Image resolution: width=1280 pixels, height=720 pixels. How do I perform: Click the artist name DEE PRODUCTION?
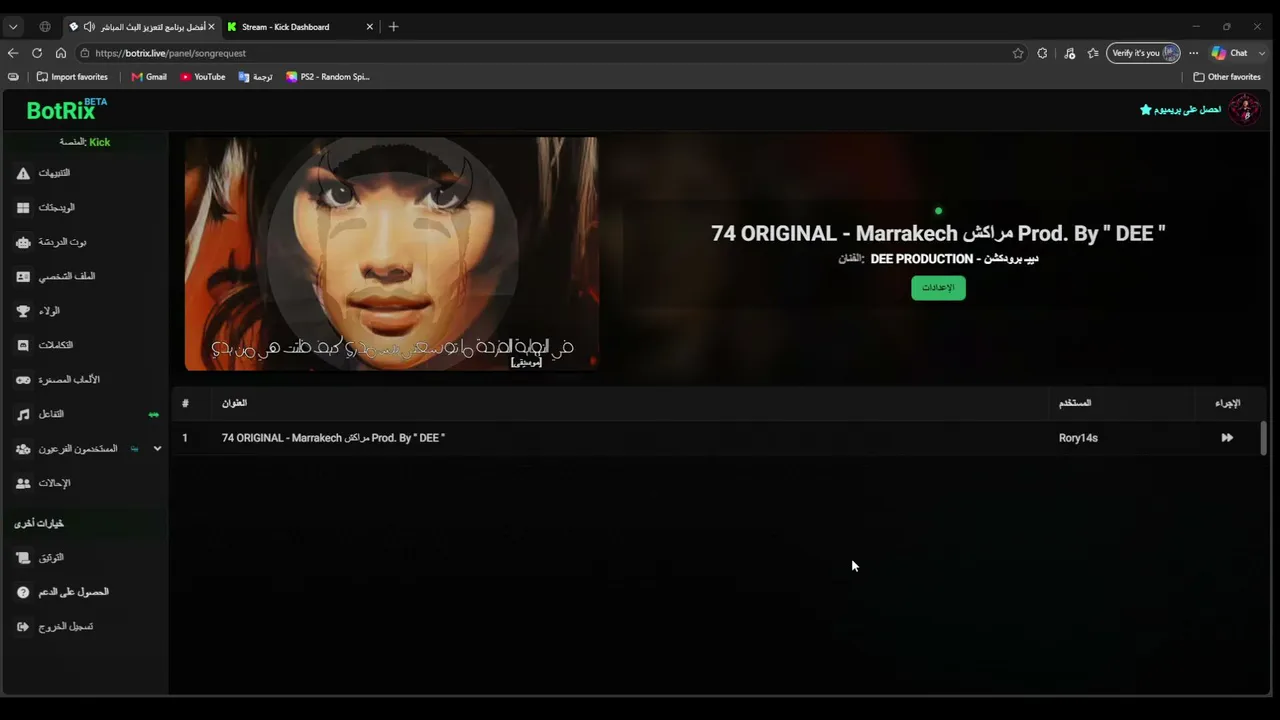[x=954, y=259]
